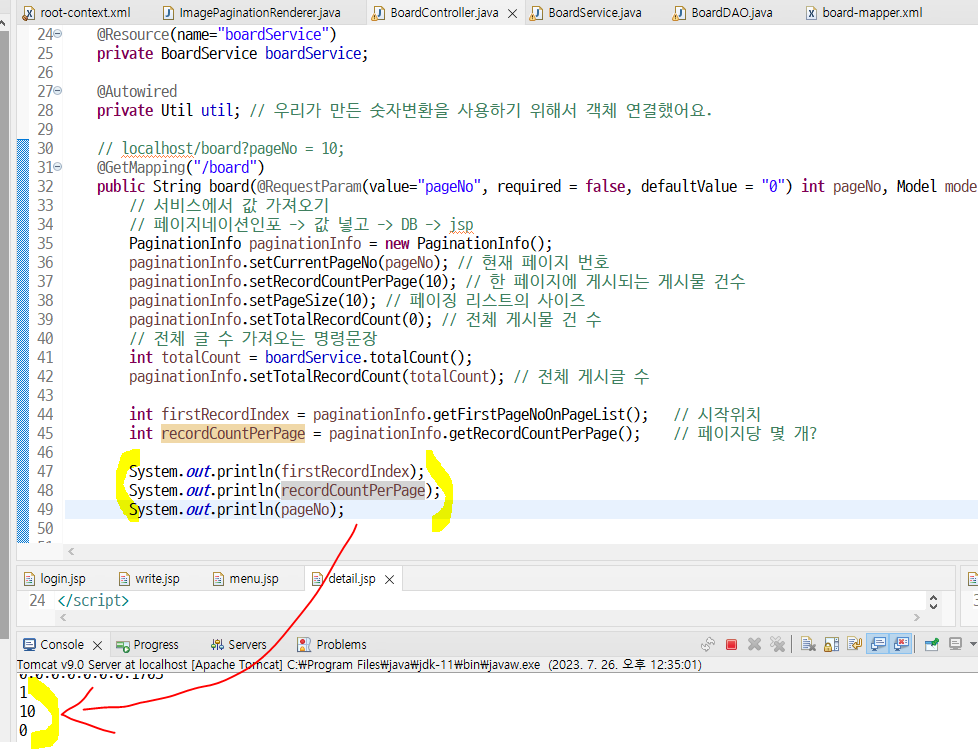Click the Progress view icon
The height and width of the screenshot is (749, 978).
(x=123, y=645)
